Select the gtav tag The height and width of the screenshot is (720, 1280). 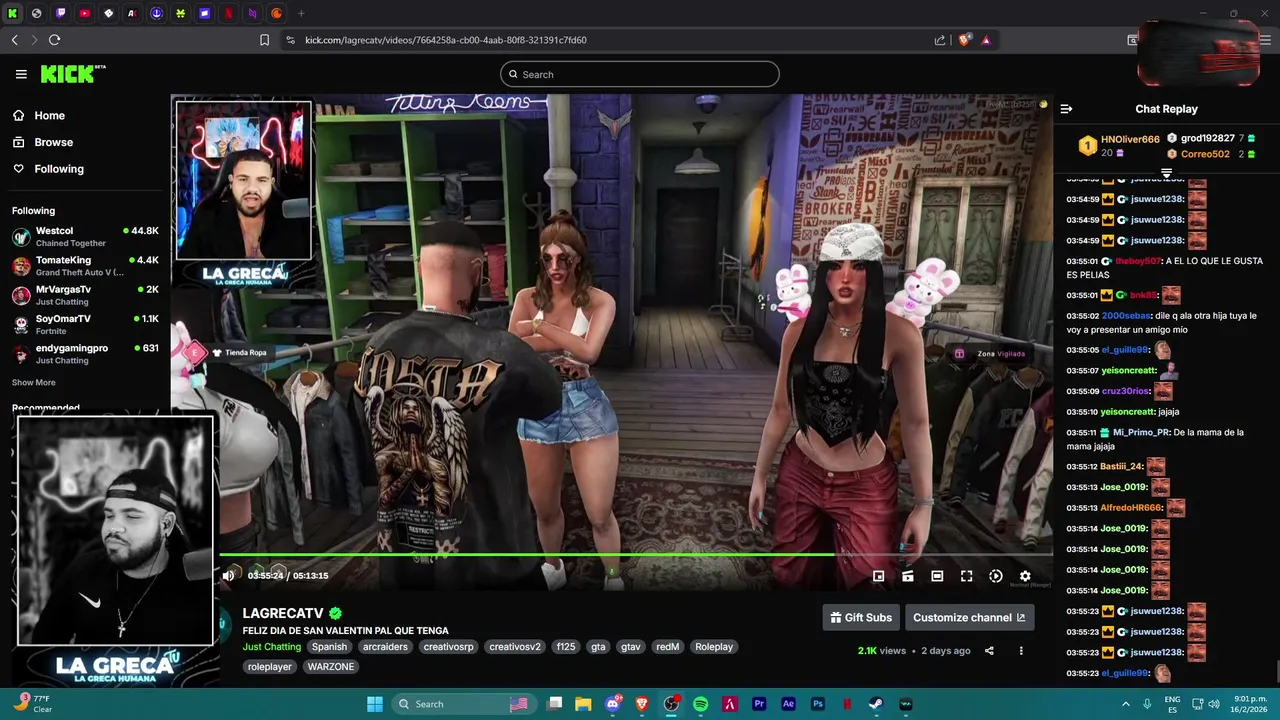[631, 647]
